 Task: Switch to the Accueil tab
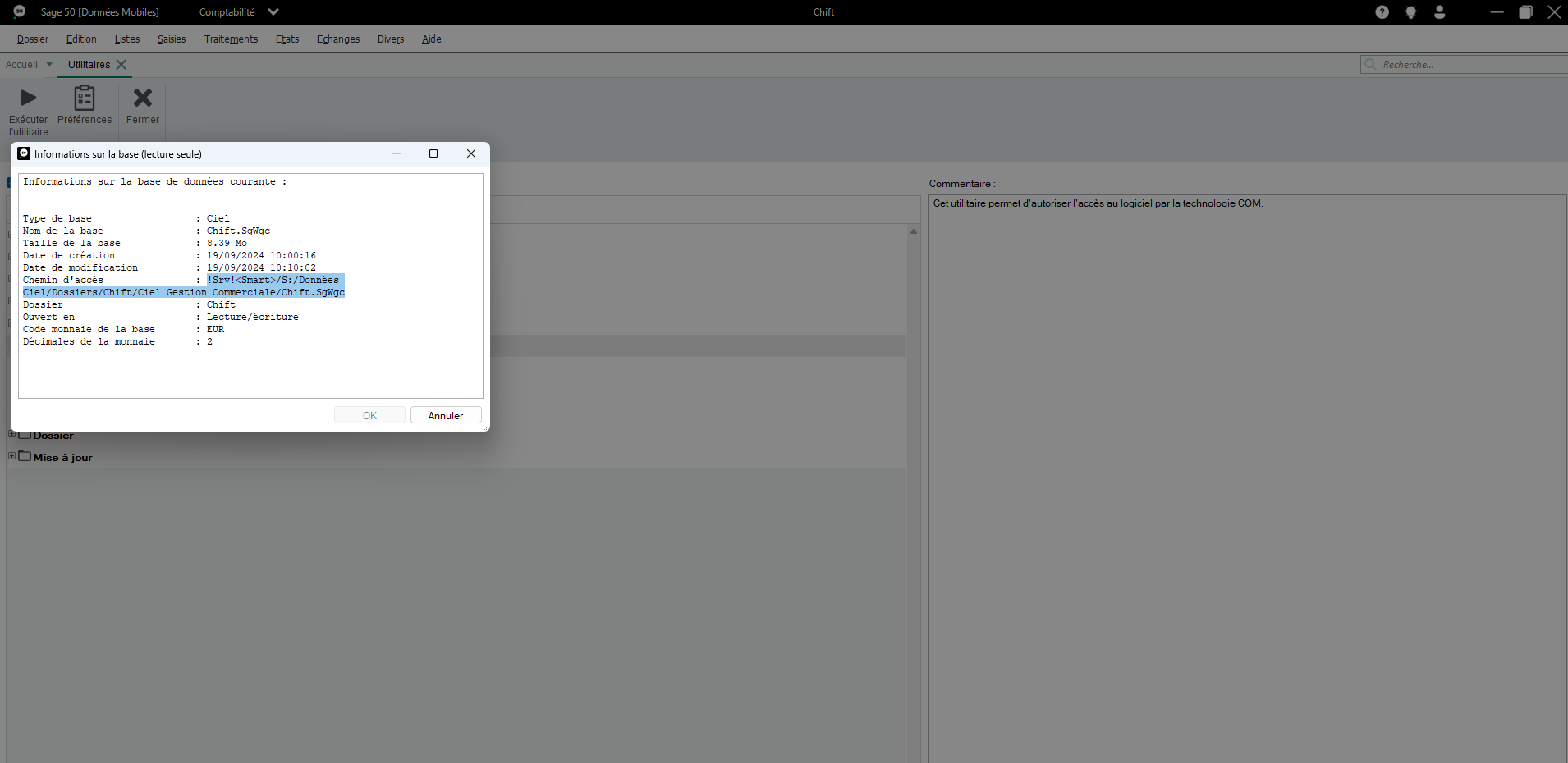[21, 65]
